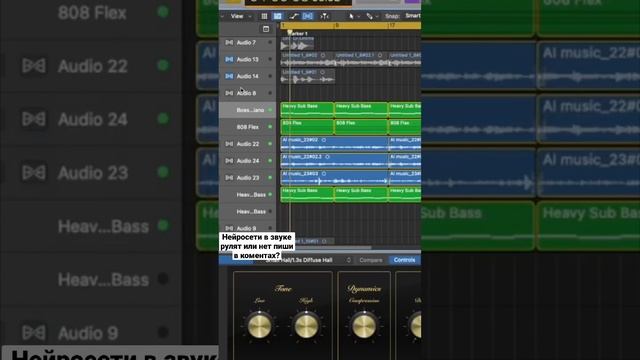Click the blue Audio 13 flex icon
Viewport: 640px width, 360px height.
[229, 60]
